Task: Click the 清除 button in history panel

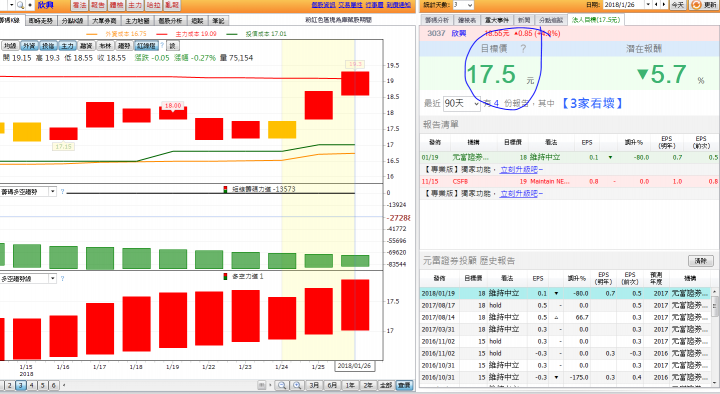Action: [x=701, y=261]
